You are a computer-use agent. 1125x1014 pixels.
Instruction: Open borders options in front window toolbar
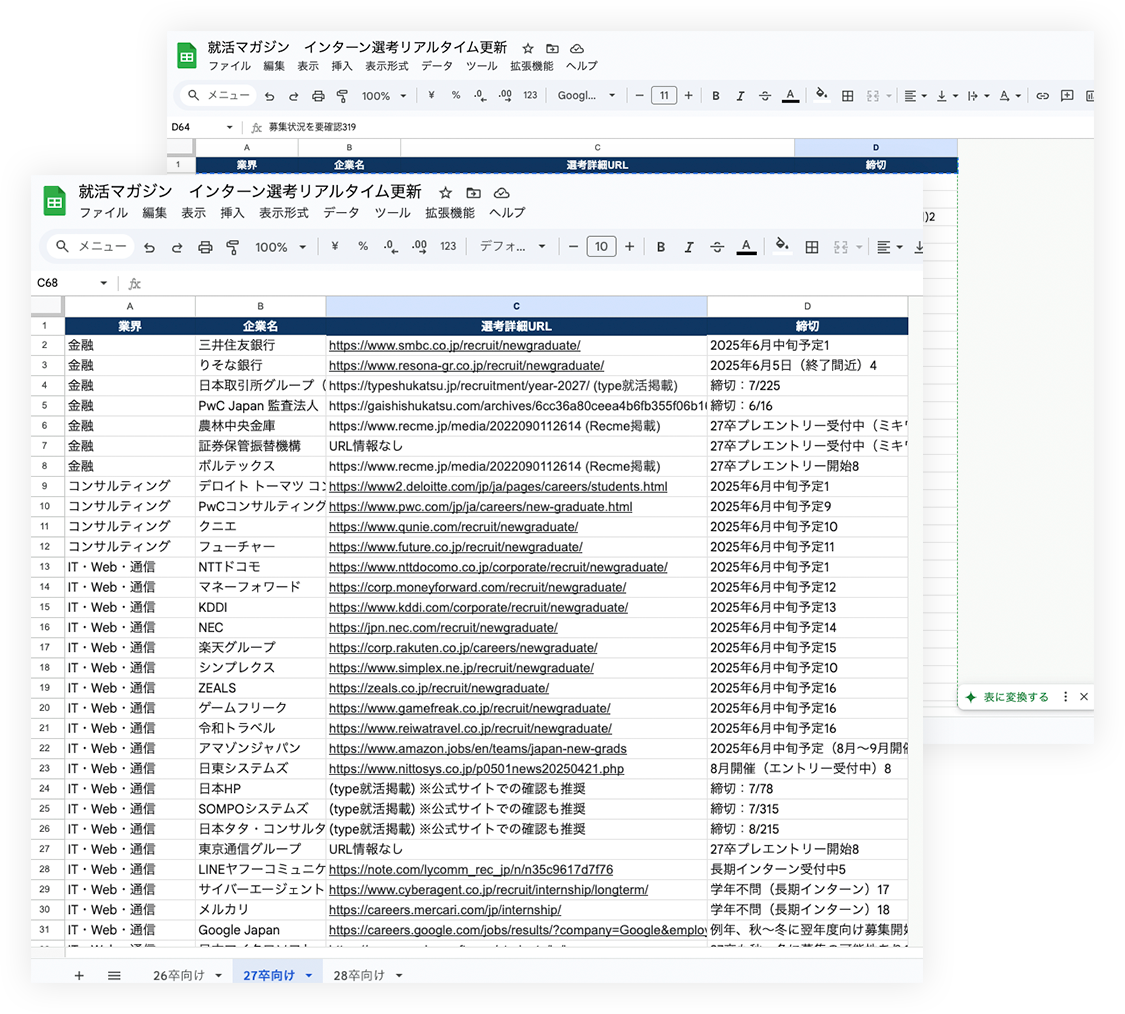(x=811, y=247)
